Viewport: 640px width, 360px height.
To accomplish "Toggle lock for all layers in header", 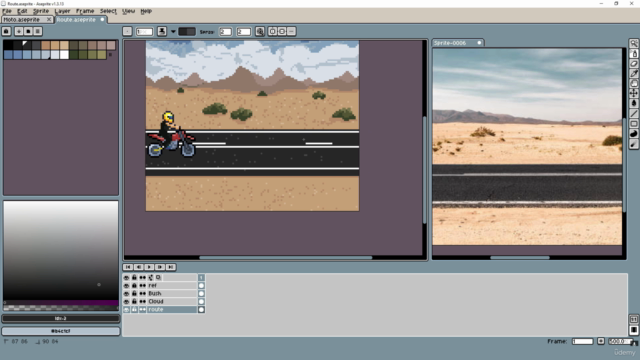I will point(134,278).
